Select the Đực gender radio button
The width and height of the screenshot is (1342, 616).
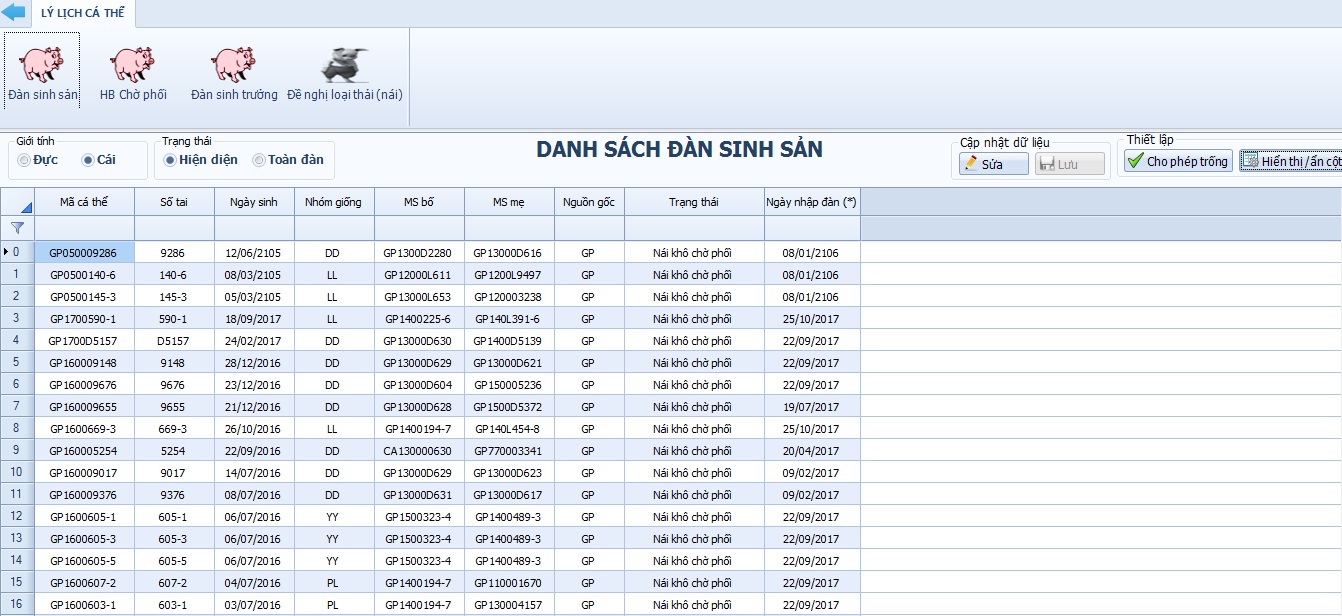pos(24,160)
